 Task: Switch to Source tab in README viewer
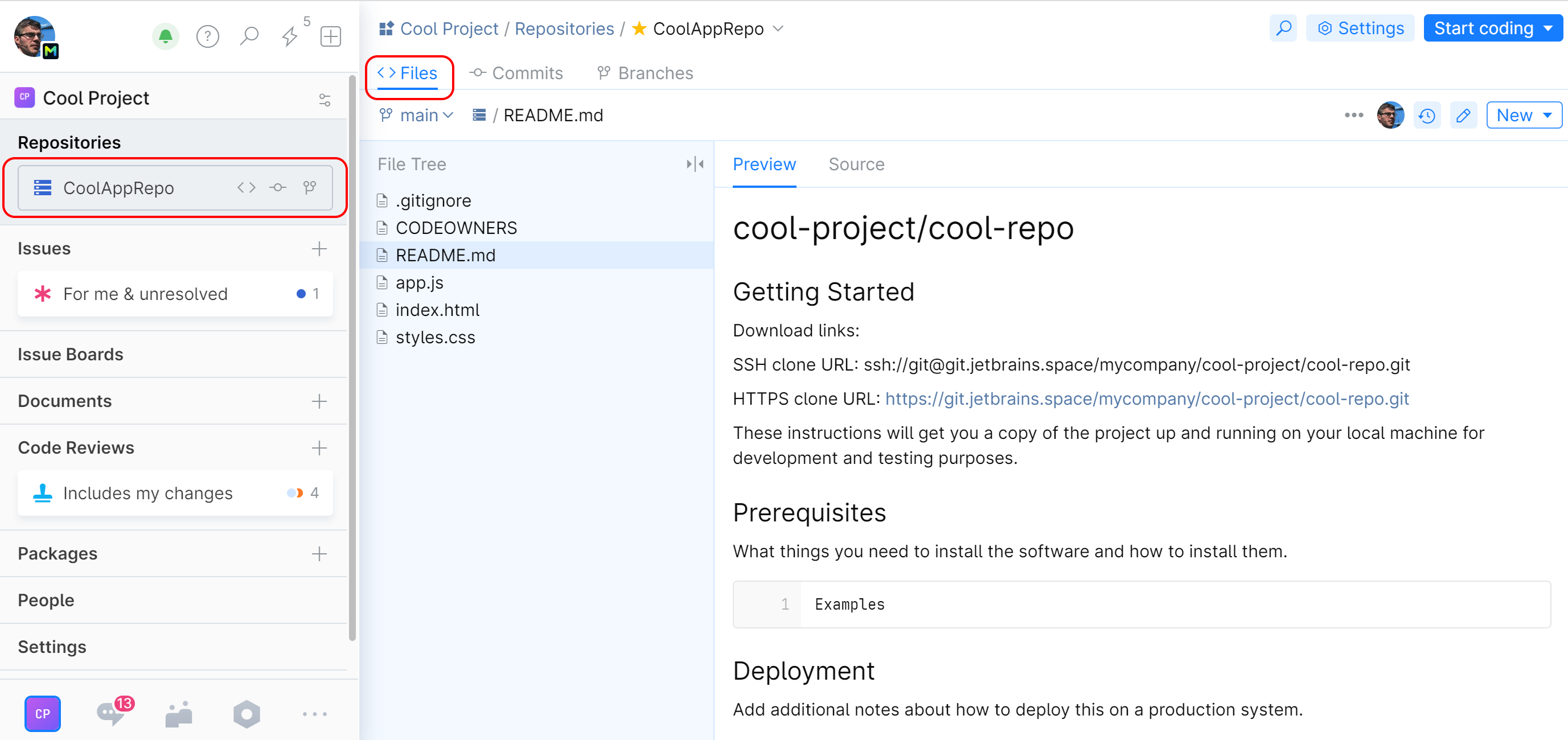click(x=856, y=164)
